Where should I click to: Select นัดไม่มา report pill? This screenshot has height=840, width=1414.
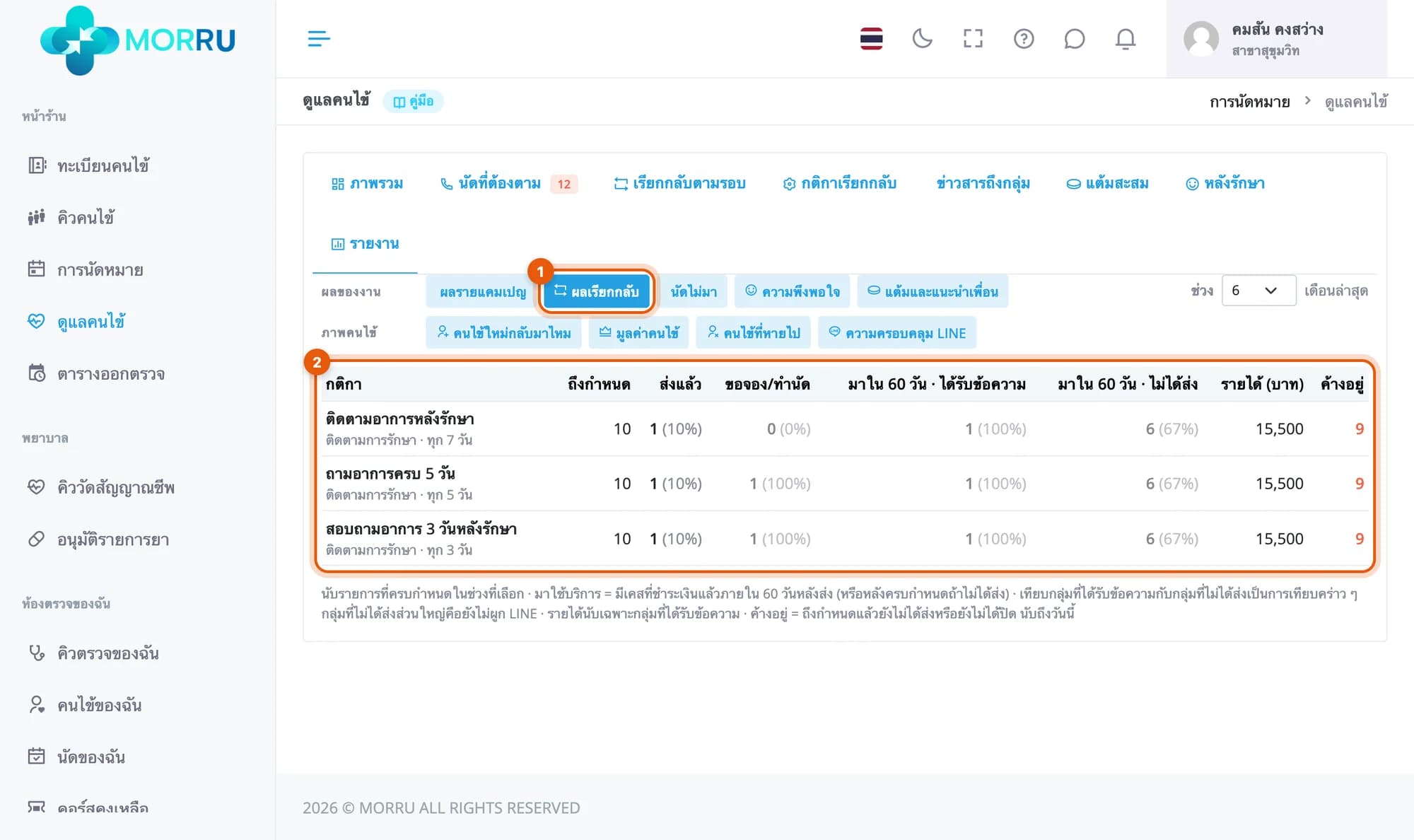coord(694,291)
